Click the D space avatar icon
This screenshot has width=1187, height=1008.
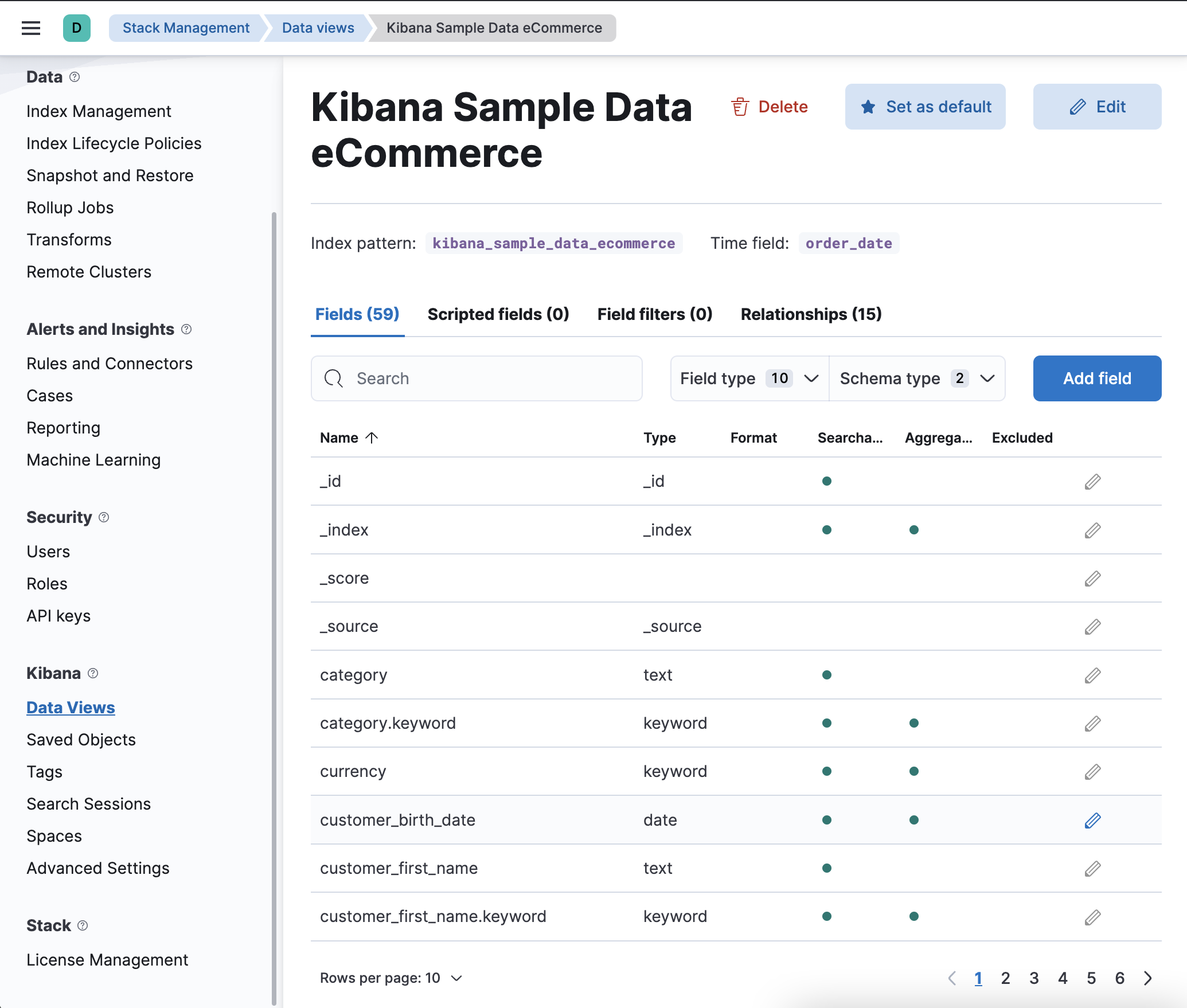[x=77, y=28]
